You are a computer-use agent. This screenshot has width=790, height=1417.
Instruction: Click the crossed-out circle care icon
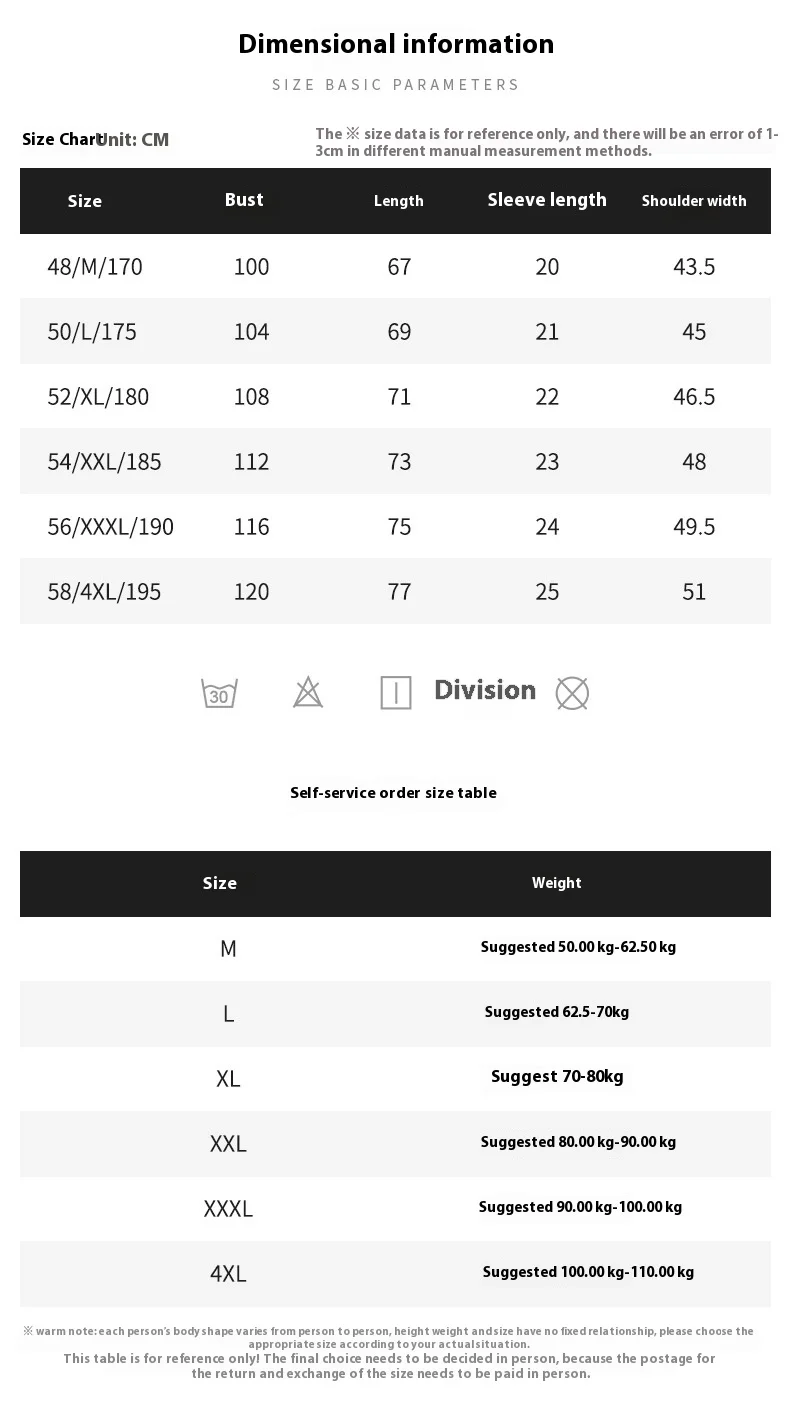[x=572, y=693]
